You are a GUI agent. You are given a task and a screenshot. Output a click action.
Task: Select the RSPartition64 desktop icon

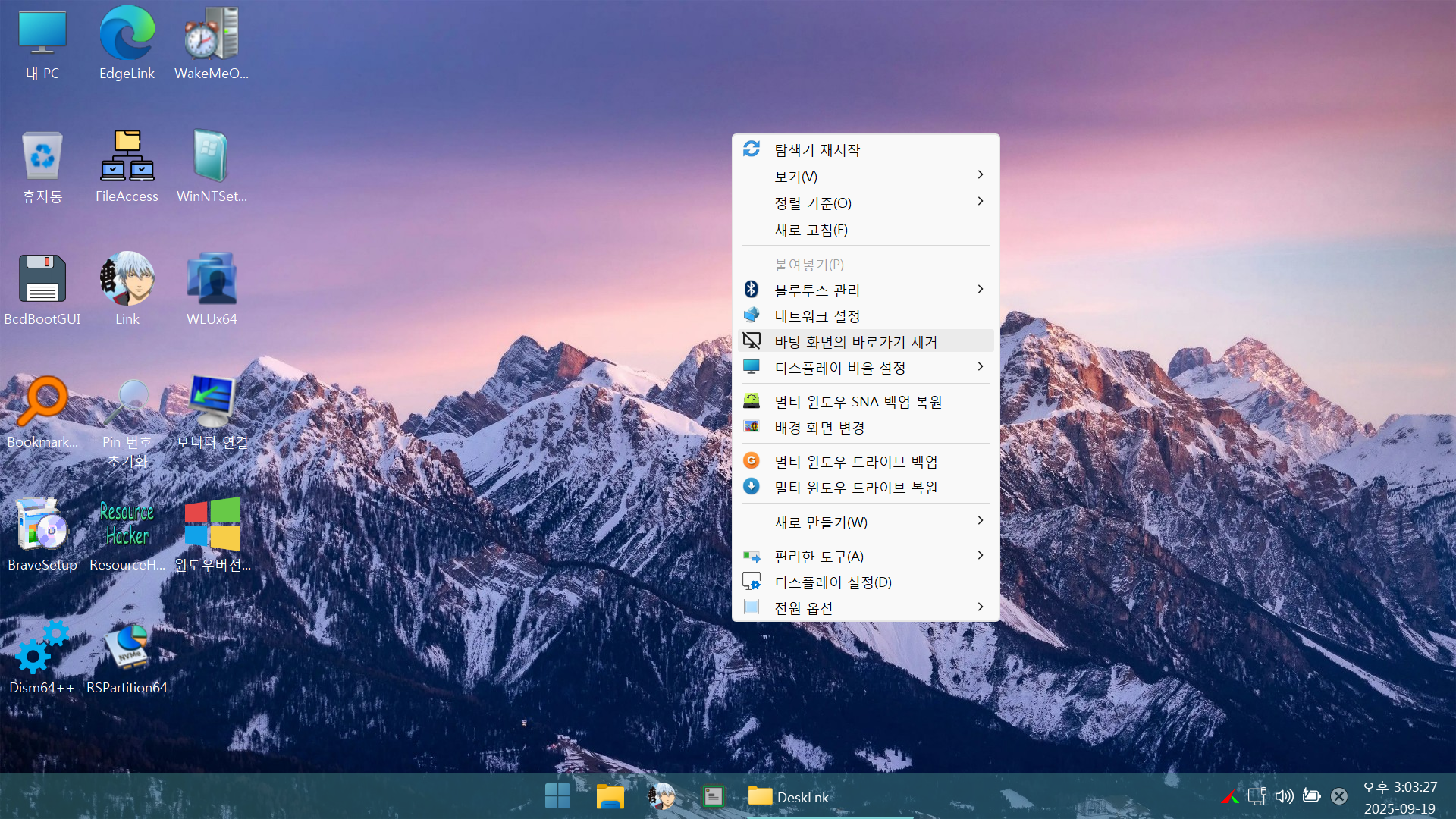click(127, 648)
